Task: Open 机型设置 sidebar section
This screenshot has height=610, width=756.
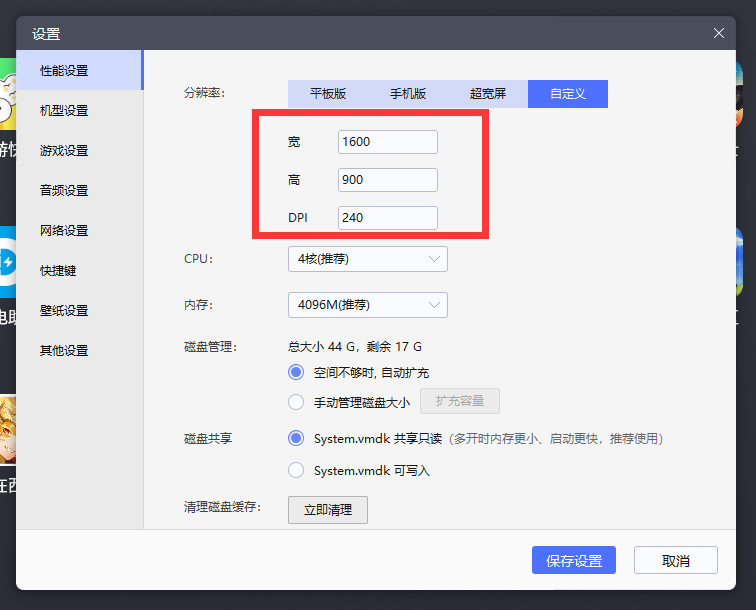Action: (x=80, y=110)
